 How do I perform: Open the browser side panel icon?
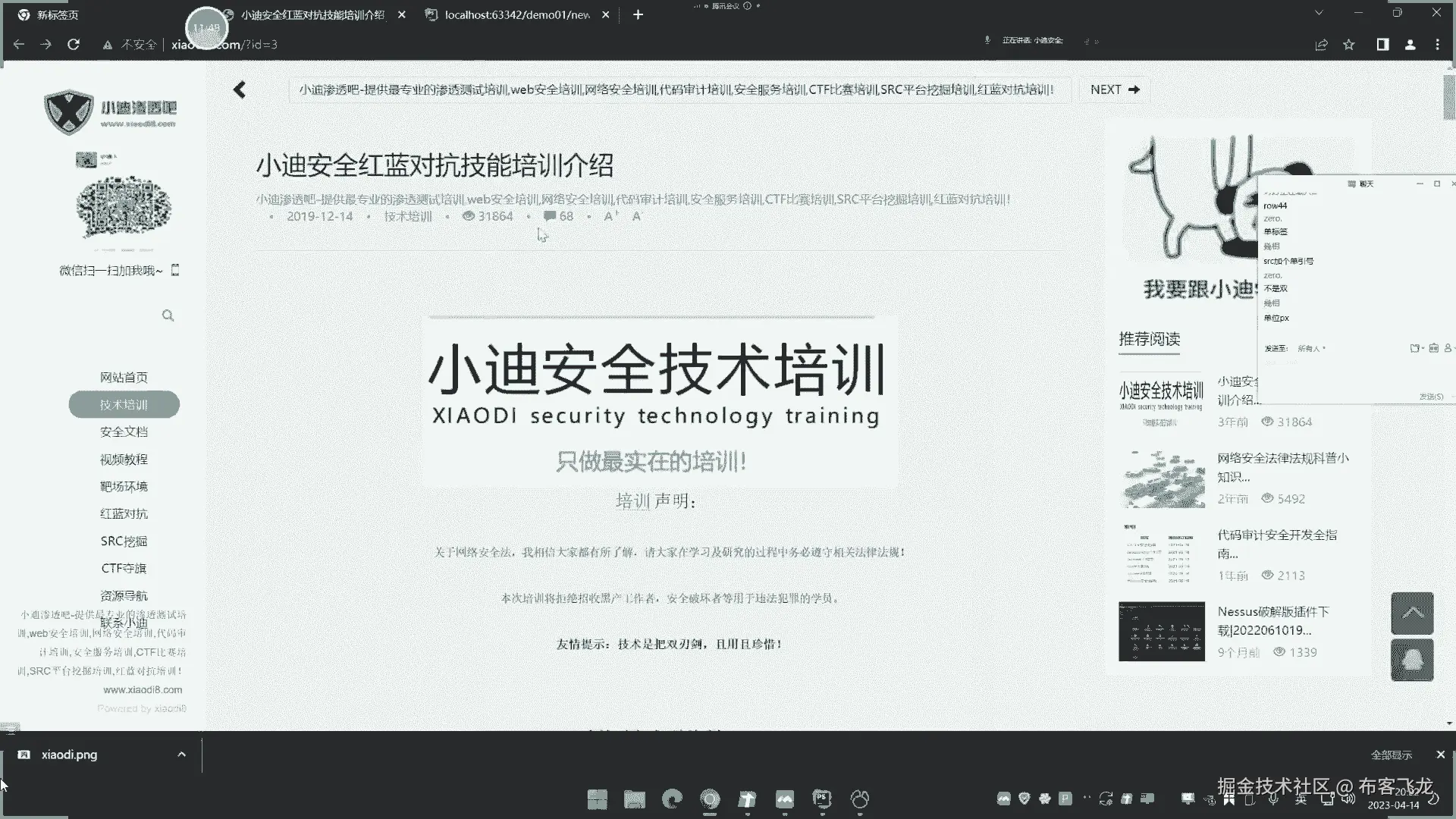click(x=1382, y=45)
